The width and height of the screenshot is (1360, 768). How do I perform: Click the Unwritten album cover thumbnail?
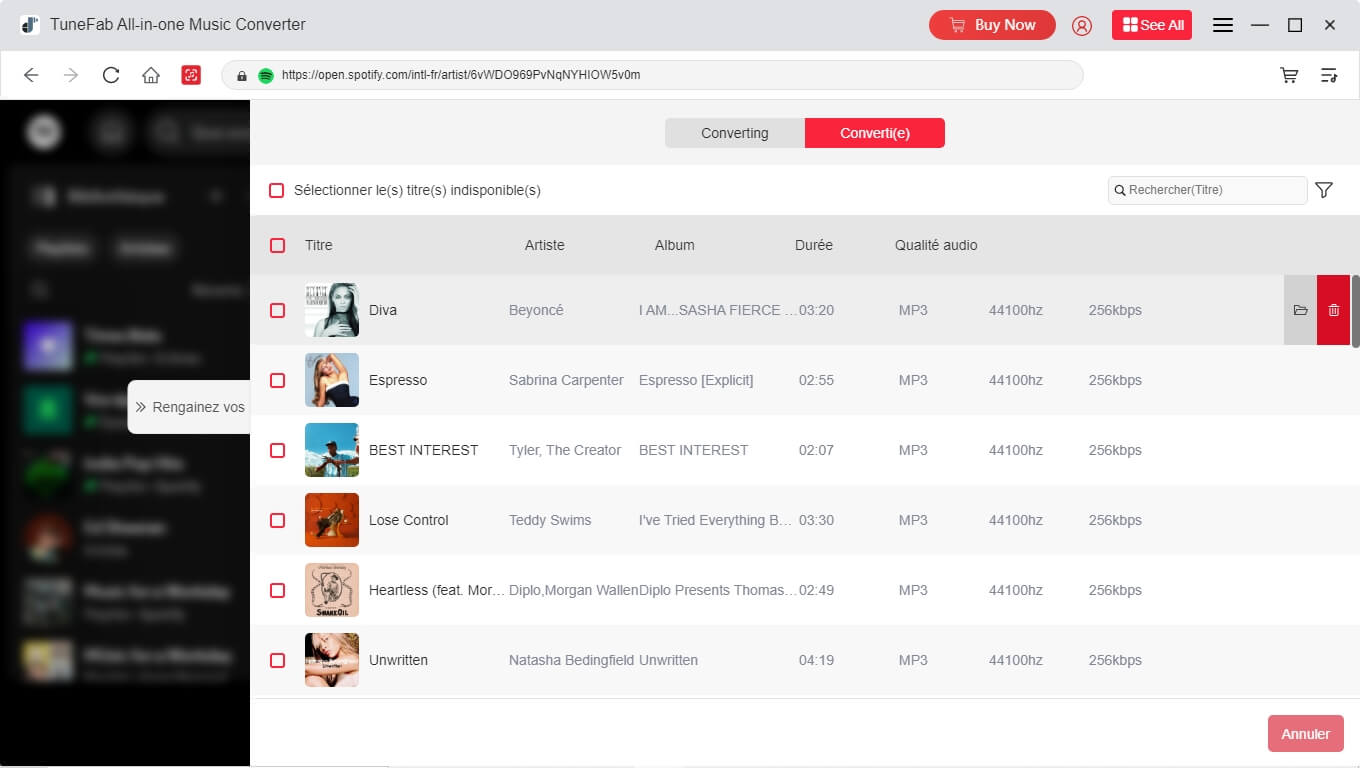(x=332, y=660)
